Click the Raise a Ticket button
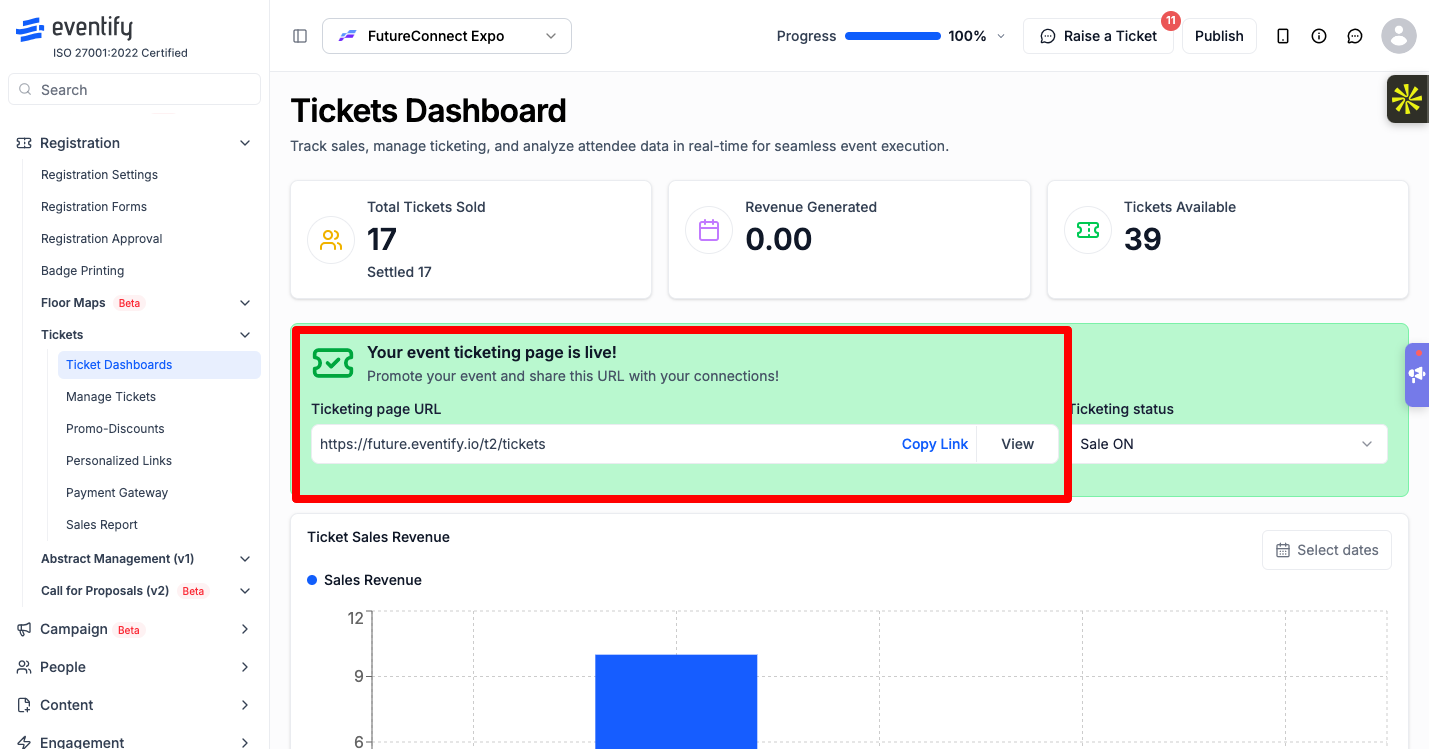Image resolution: width=1429 pixels, height=749 pixels. point(1098,36)
